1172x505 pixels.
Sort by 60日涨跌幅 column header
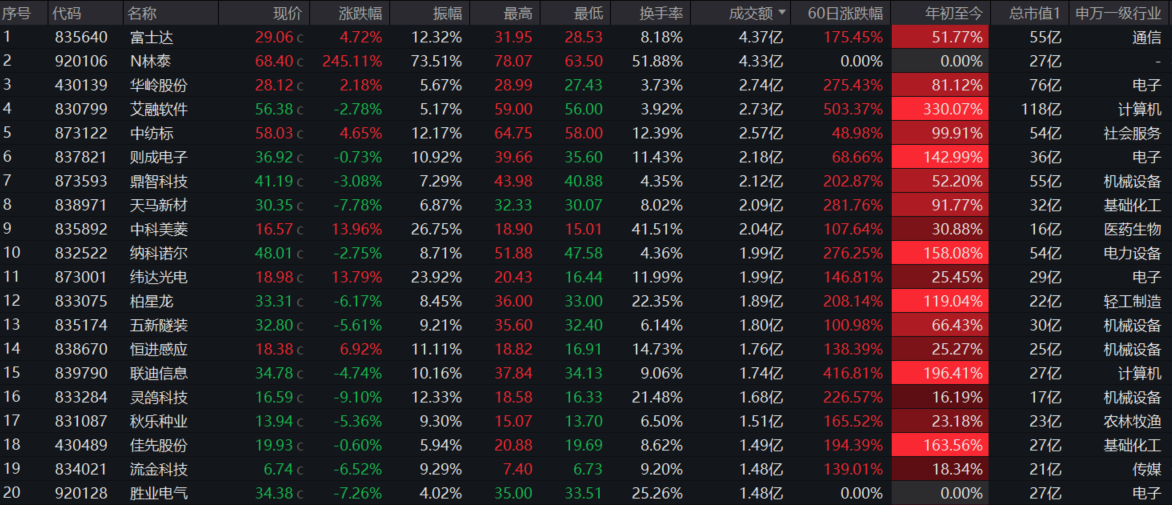(846, 13)
